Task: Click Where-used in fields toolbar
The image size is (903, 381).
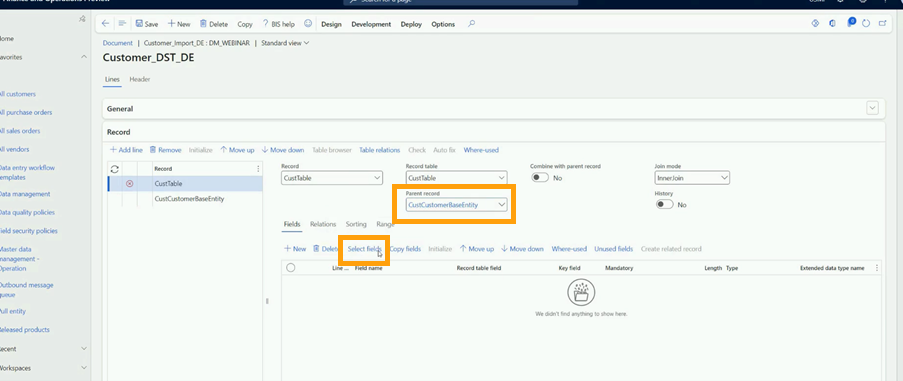Action: click(x=569, y=249)
